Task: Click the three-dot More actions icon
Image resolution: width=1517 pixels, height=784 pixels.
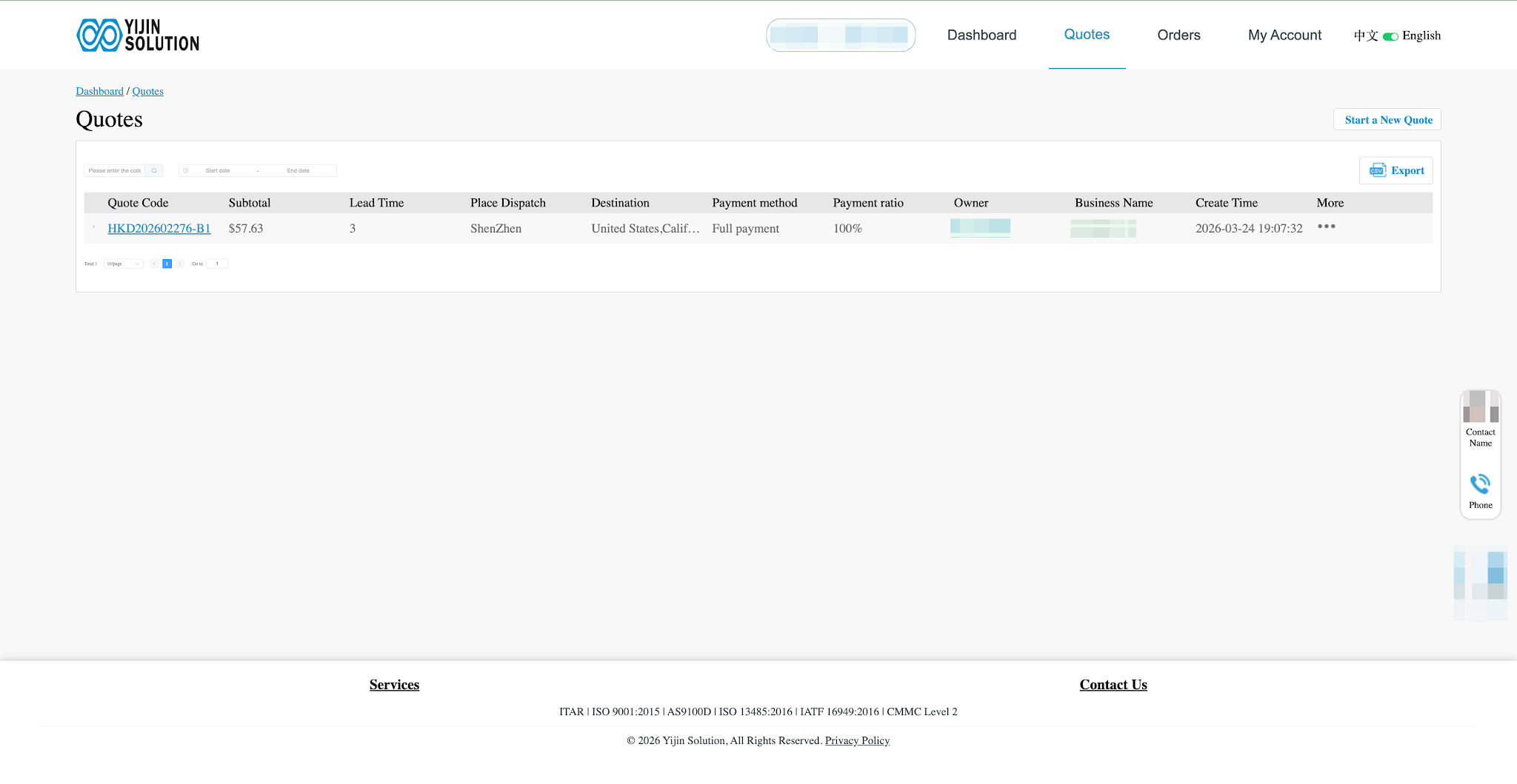Action: pos(1327,227)
